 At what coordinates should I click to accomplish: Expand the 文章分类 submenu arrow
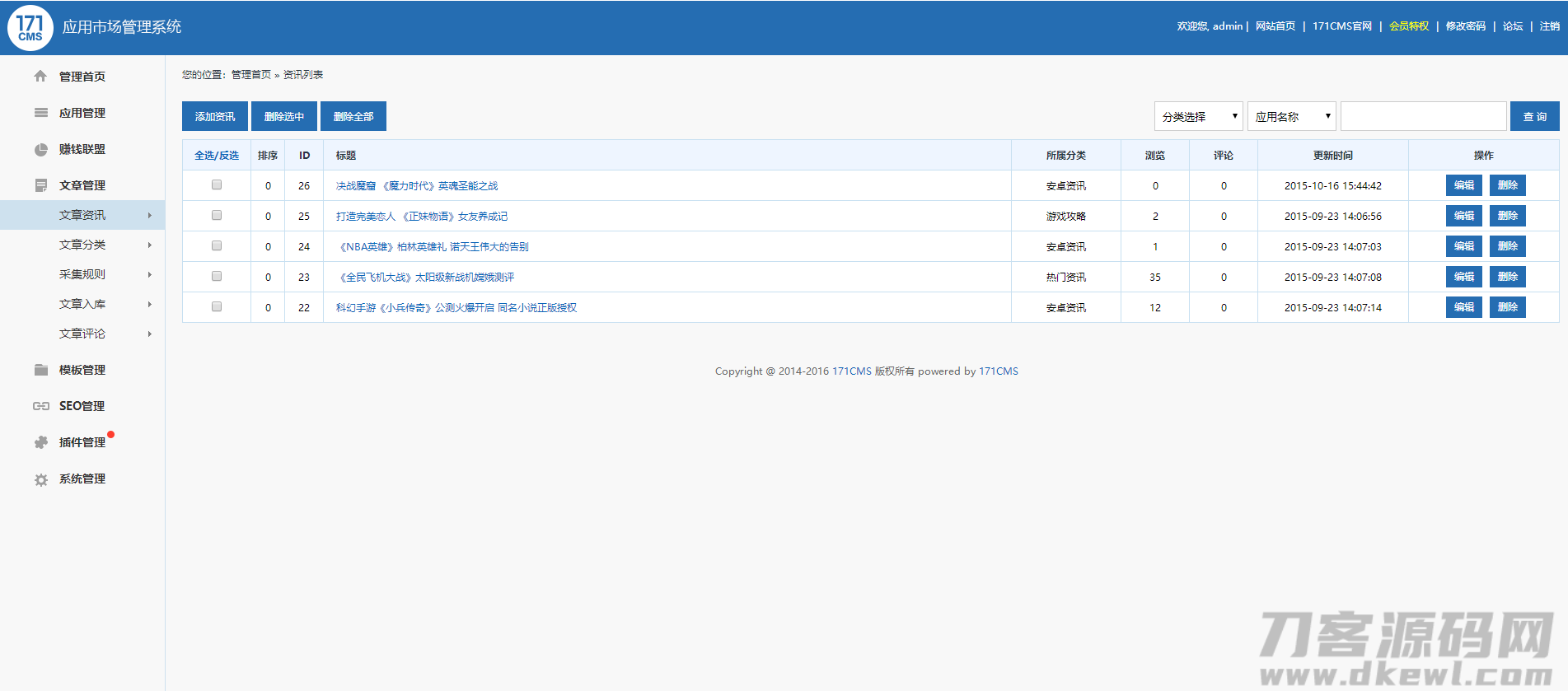149,245
